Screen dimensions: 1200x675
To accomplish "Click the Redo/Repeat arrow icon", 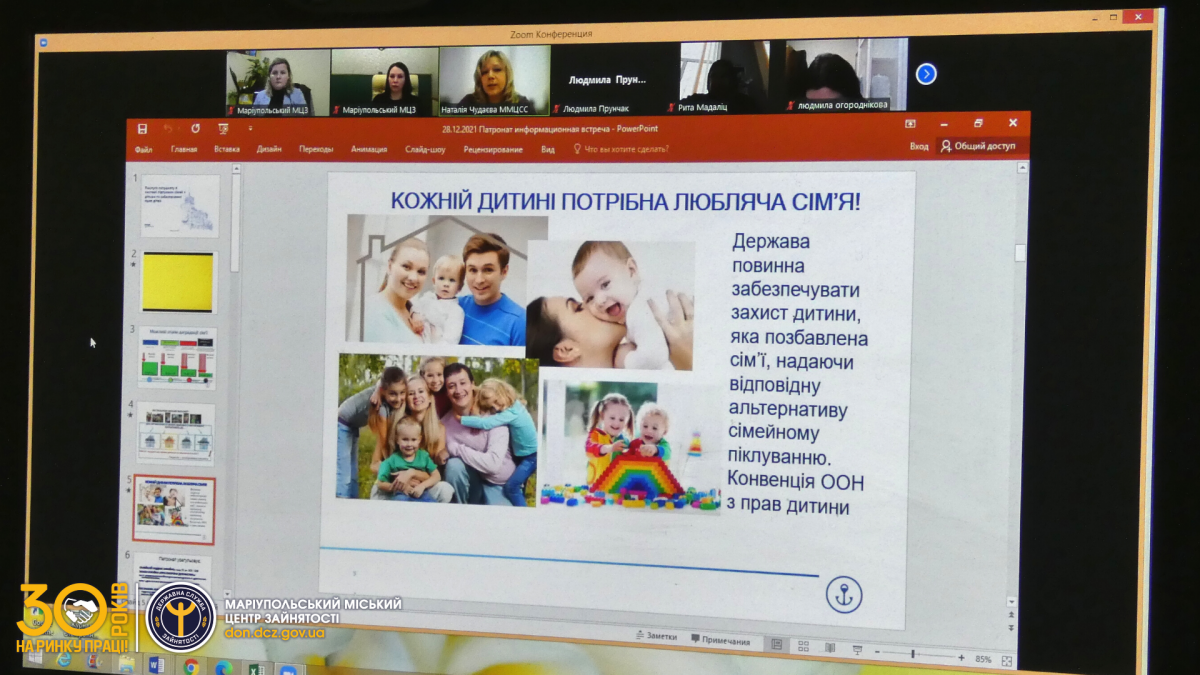I will tap(195, 129).
